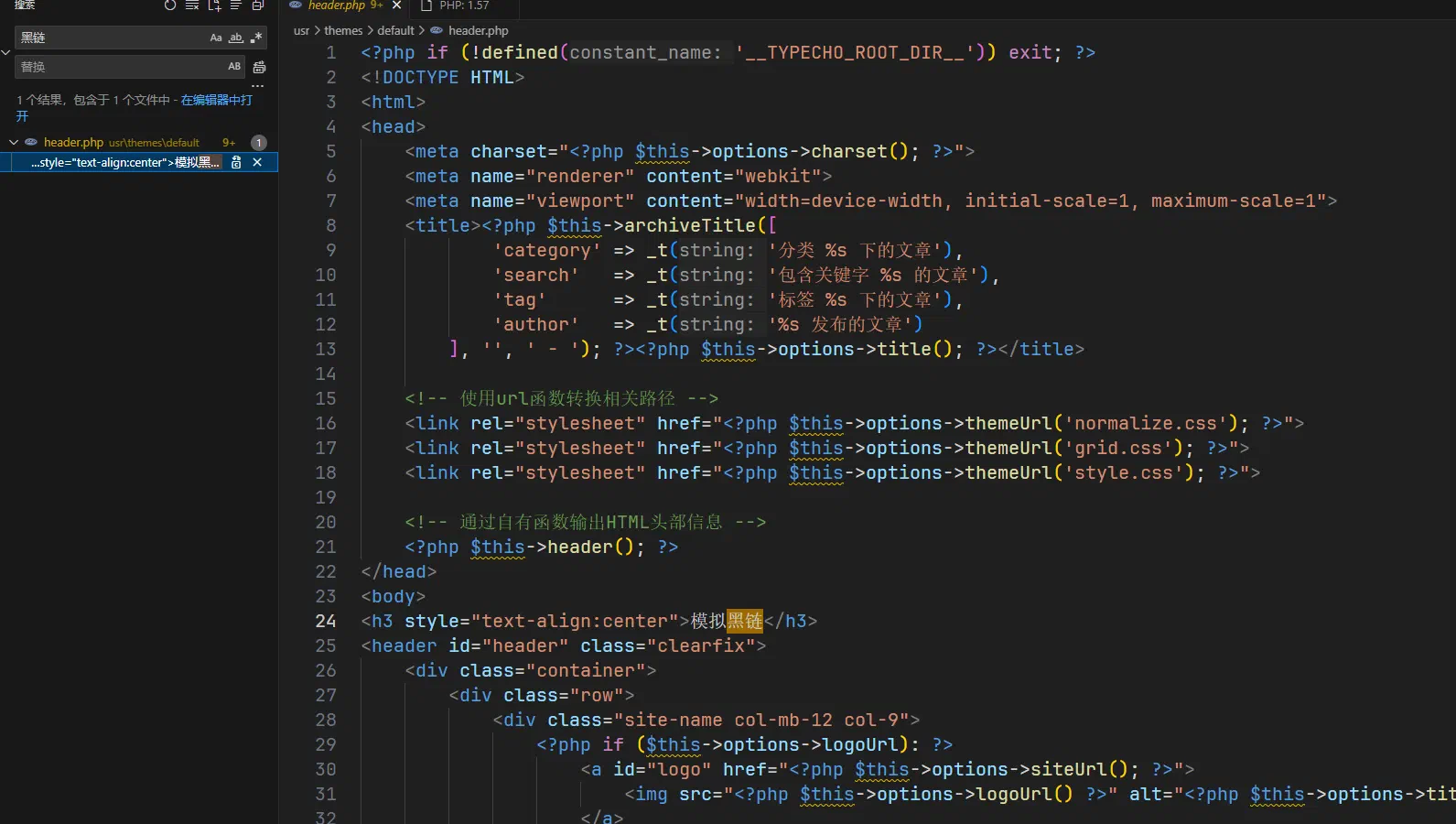Toggle match whole word (ab) option
1456x824 pixels.
point(236,38)
